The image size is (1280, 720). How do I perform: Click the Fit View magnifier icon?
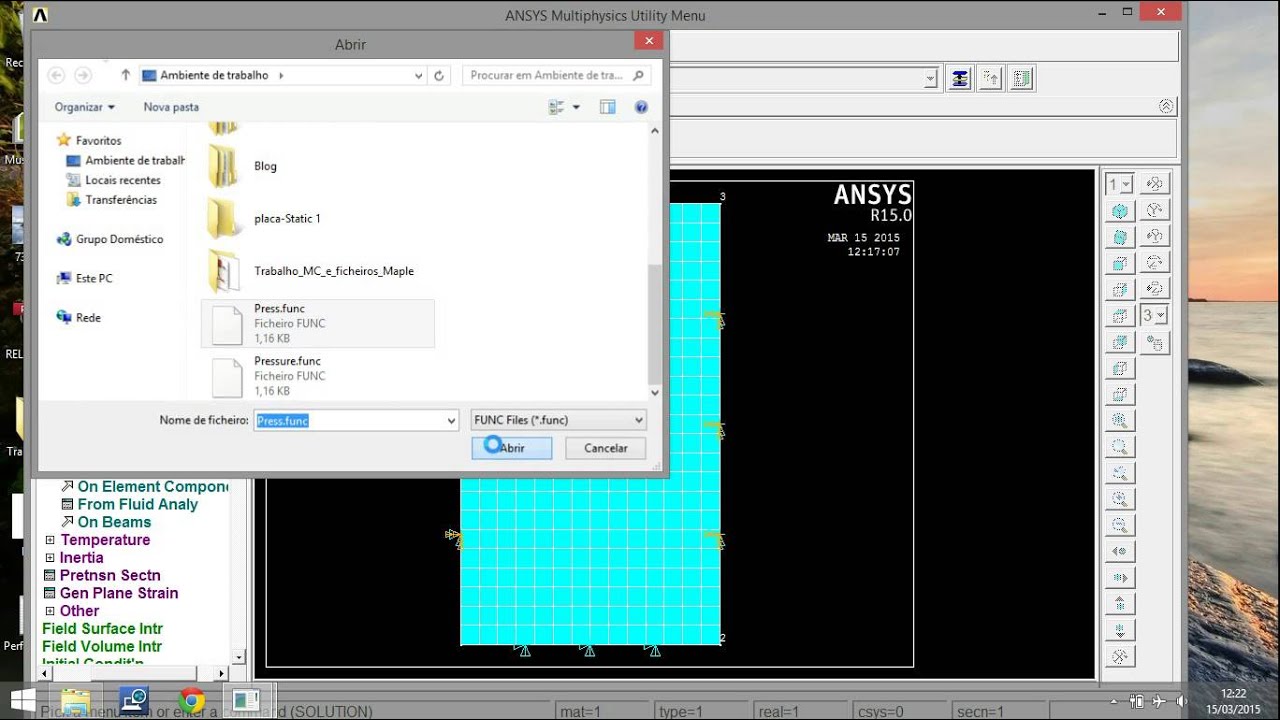[x=1120, y=420]
